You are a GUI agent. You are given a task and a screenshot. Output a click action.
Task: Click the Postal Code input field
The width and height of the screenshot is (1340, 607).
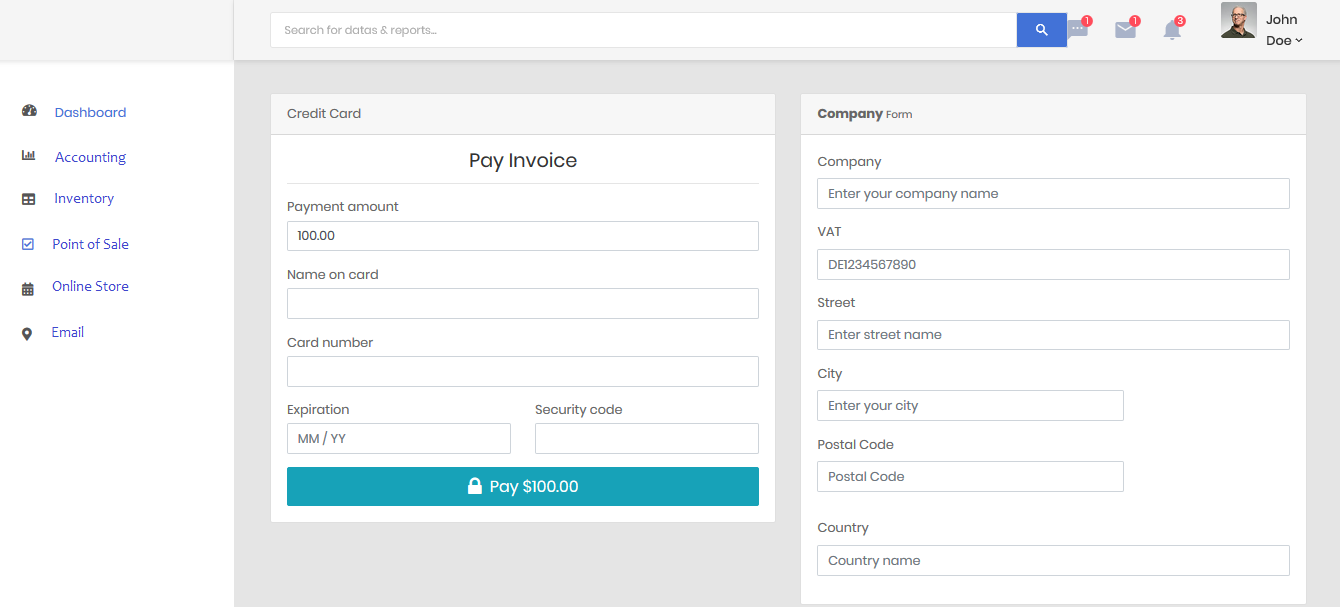(970, 476)
